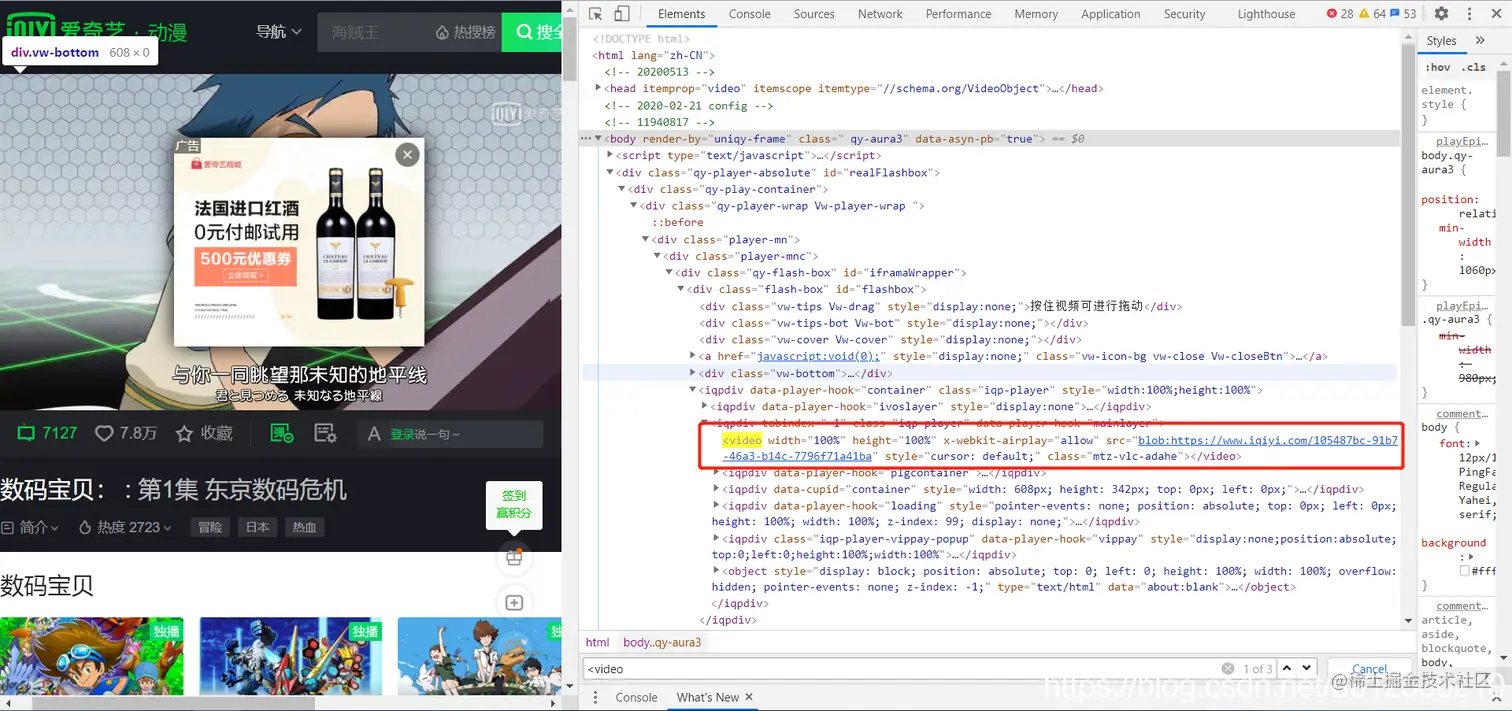This screenshot has height=711, width=1512.
Task: Clear the search box with the x icon
Action: 1228,669
